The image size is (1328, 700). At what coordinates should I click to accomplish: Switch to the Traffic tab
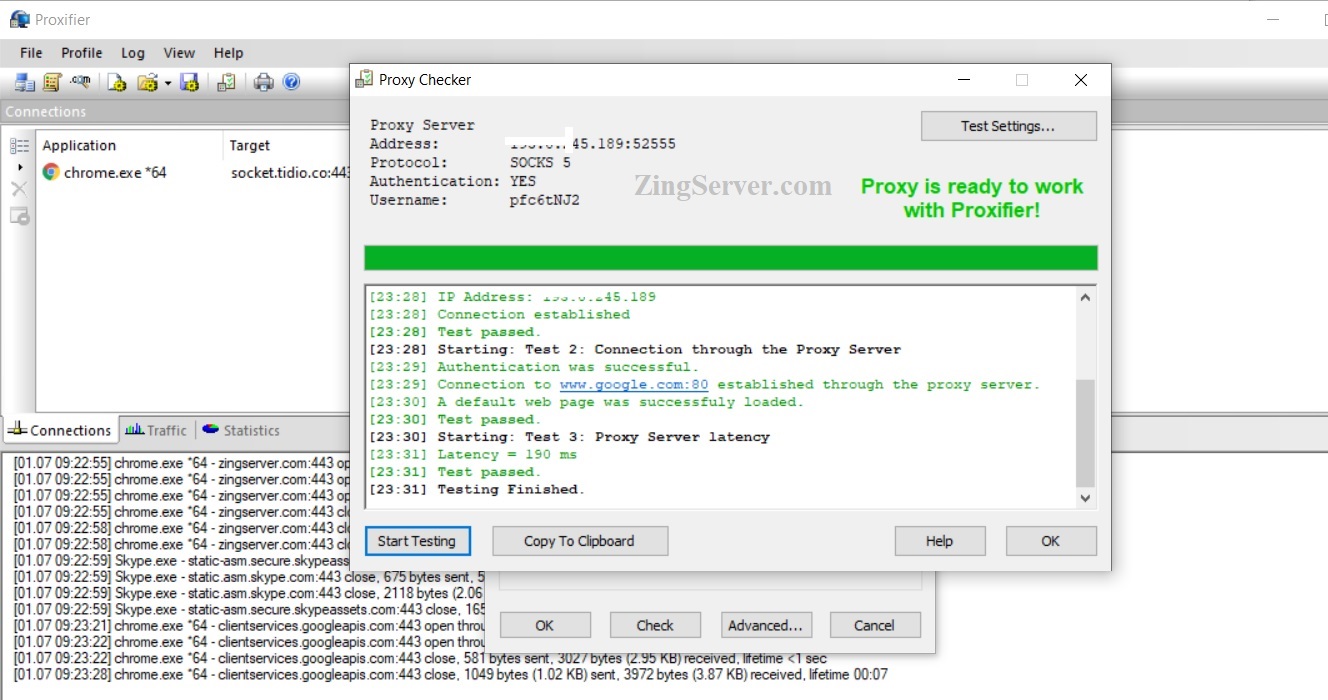click(x=156, y=430)
